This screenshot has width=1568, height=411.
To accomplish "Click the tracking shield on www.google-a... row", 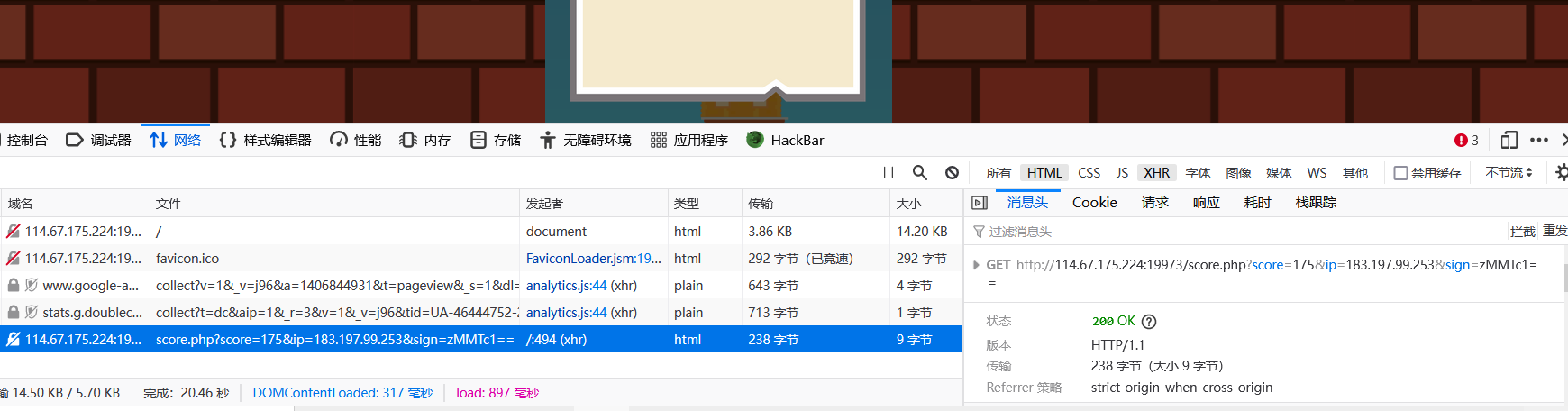I will pyautogui.click(x=32, y=286).
